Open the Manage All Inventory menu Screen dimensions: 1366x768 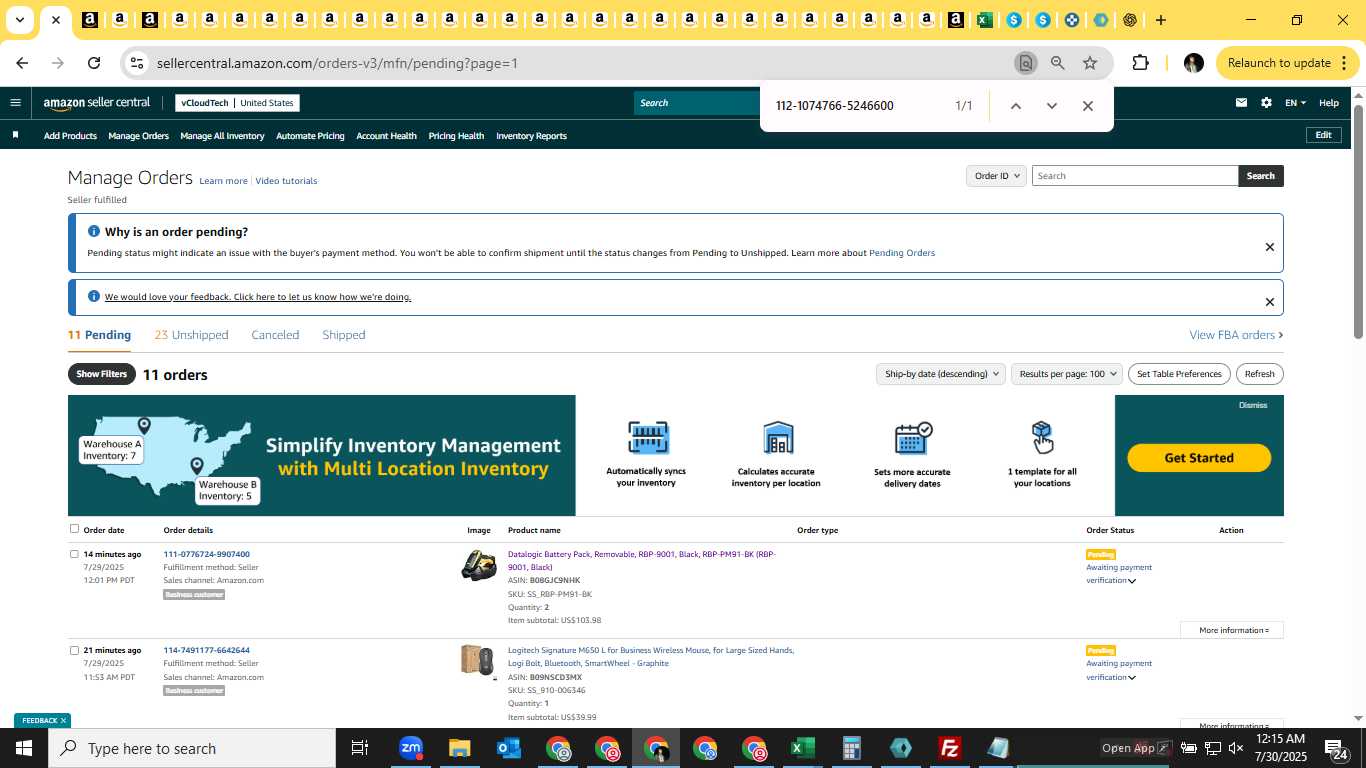coord(222,136)
